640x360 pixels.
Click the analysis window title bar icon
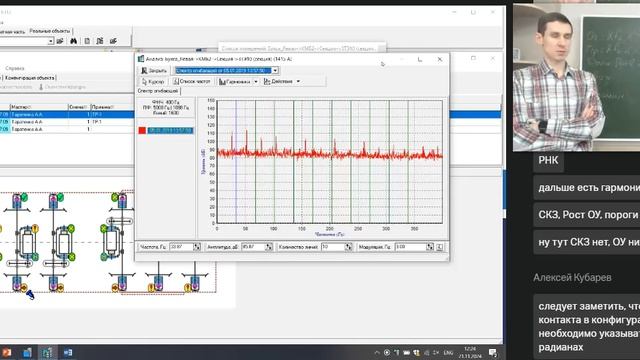[x=141, y=59]
